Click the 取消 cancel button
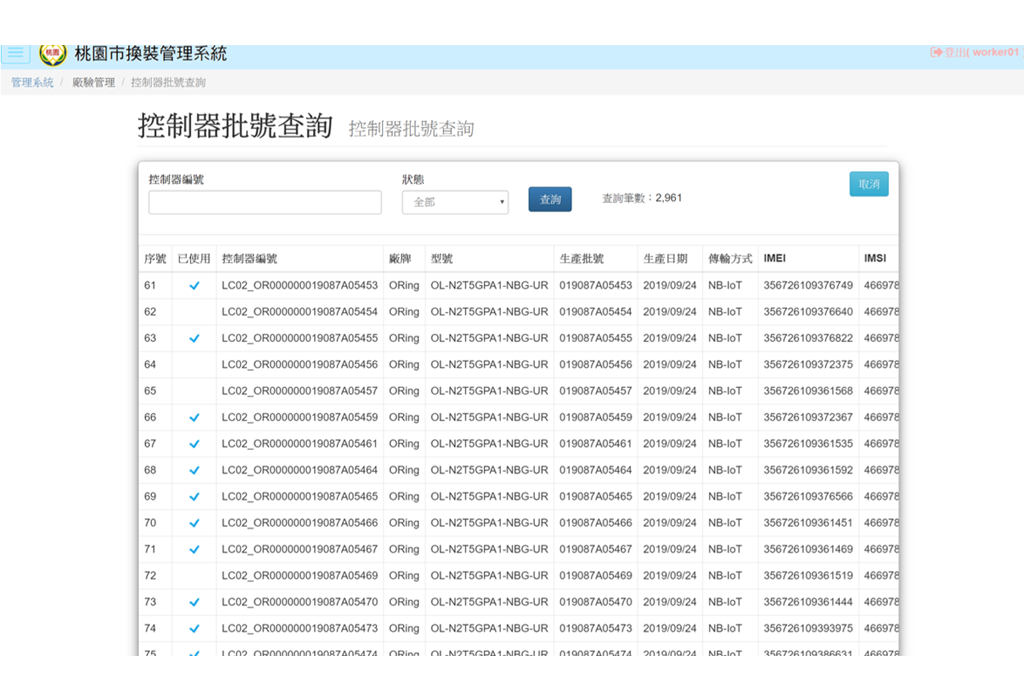 click(x=869, y=184)
